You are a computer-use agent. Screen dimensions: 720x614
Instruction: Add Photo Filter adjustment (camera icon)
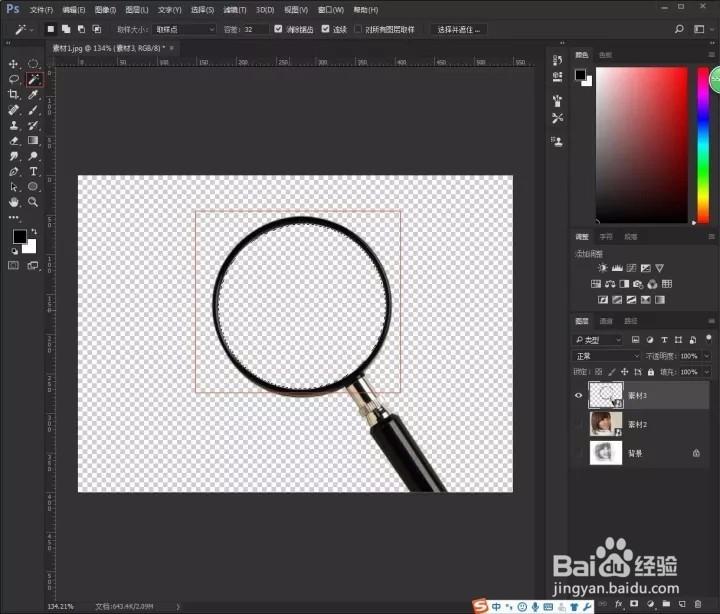[x=638, y=284]
